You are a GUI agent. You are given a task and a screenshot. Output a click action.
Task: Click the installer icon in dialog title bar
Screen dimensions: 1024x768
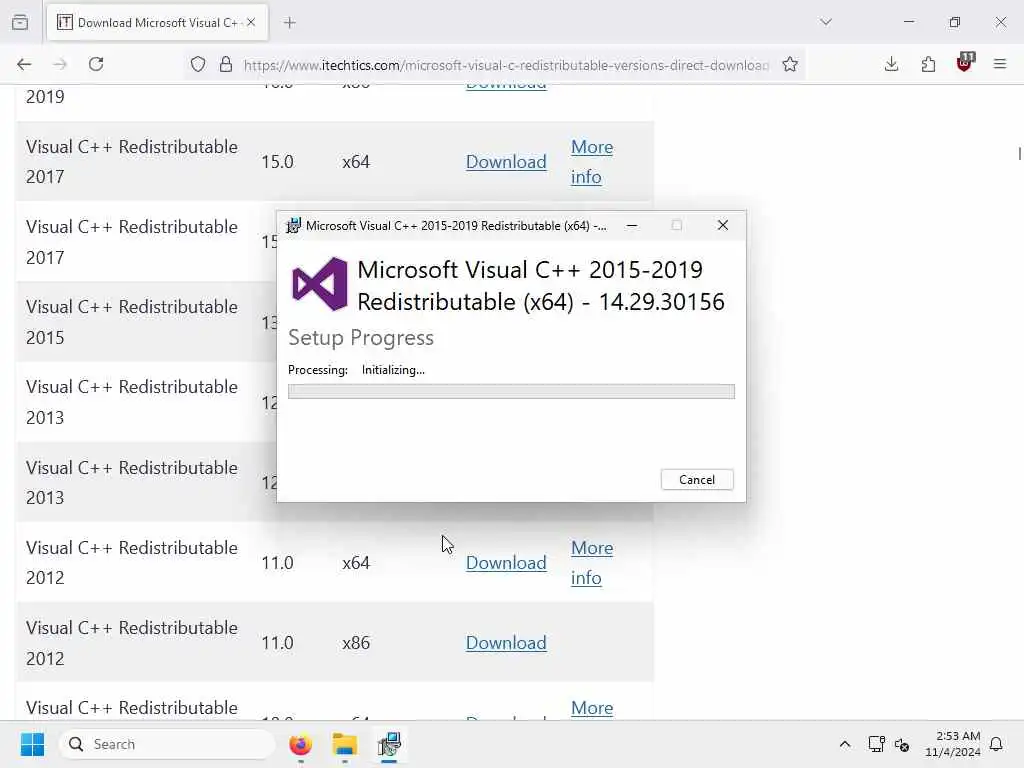tap(294, 225)
